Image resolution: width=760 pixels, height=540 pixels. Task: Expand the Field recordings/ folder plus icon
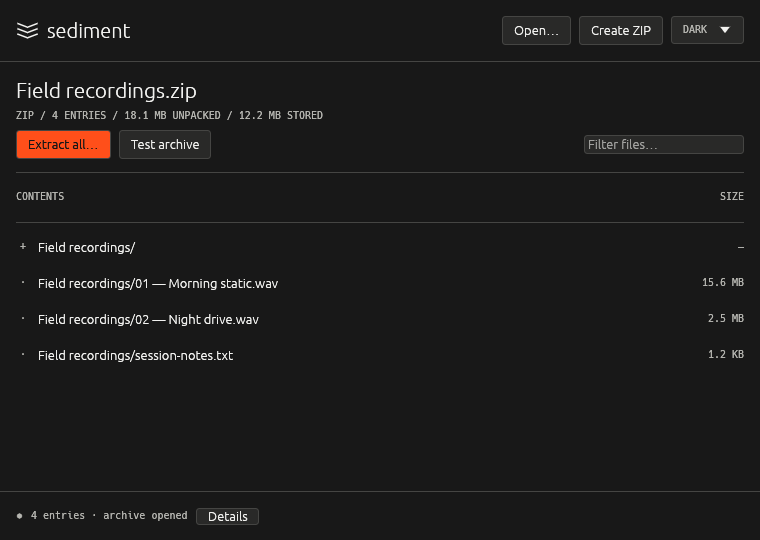[23, 247]
